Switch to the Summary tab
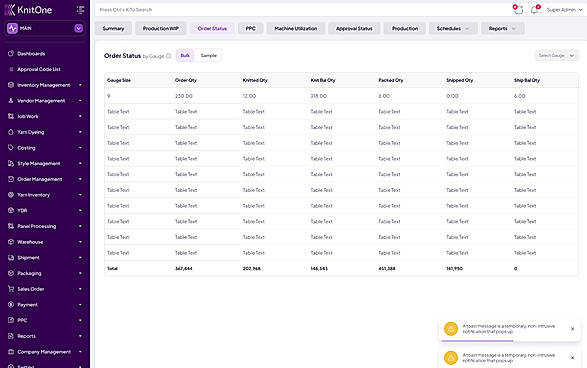This screenshot has height=368, width=587. (113, 28)
